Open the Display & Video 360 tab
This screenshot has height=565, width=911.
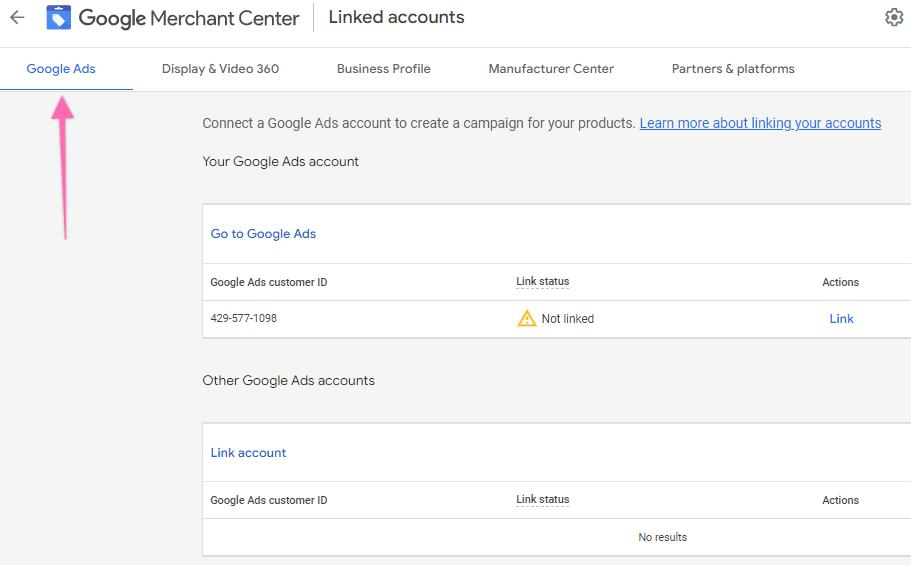(220, 69)
